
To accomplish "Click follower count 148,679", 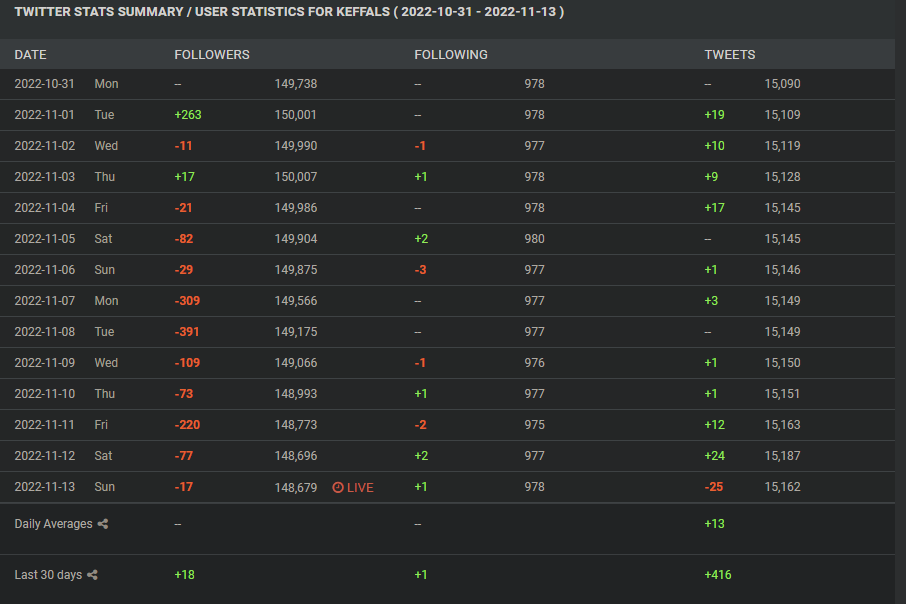I will click(x=296, y=487).
